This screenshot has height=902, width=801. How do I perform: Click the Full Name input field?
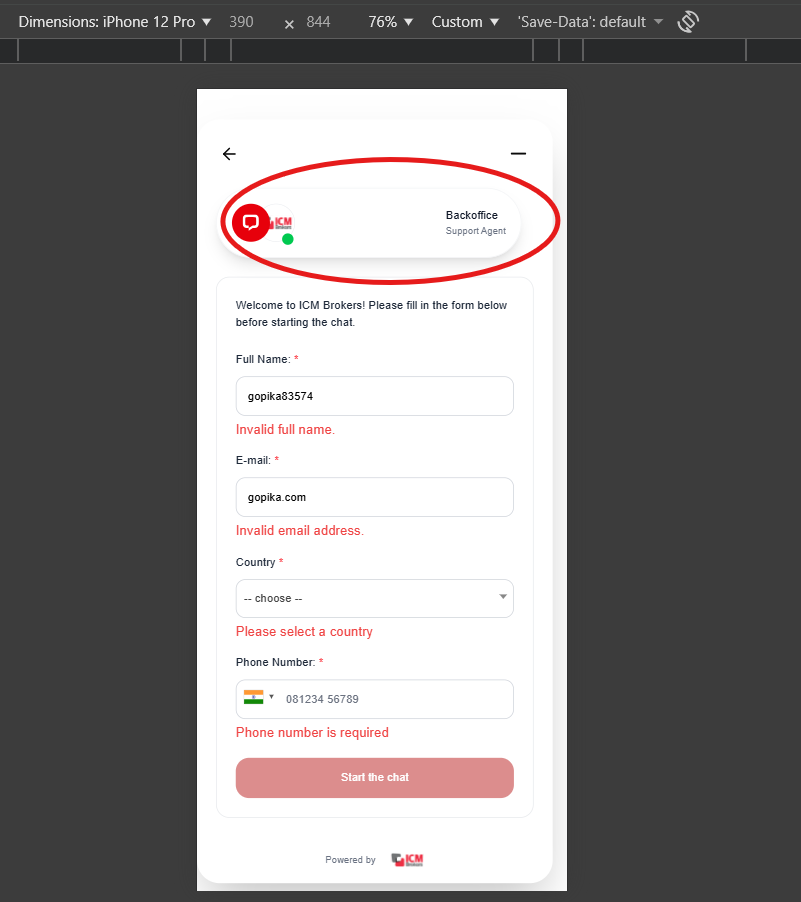(375, 396)
